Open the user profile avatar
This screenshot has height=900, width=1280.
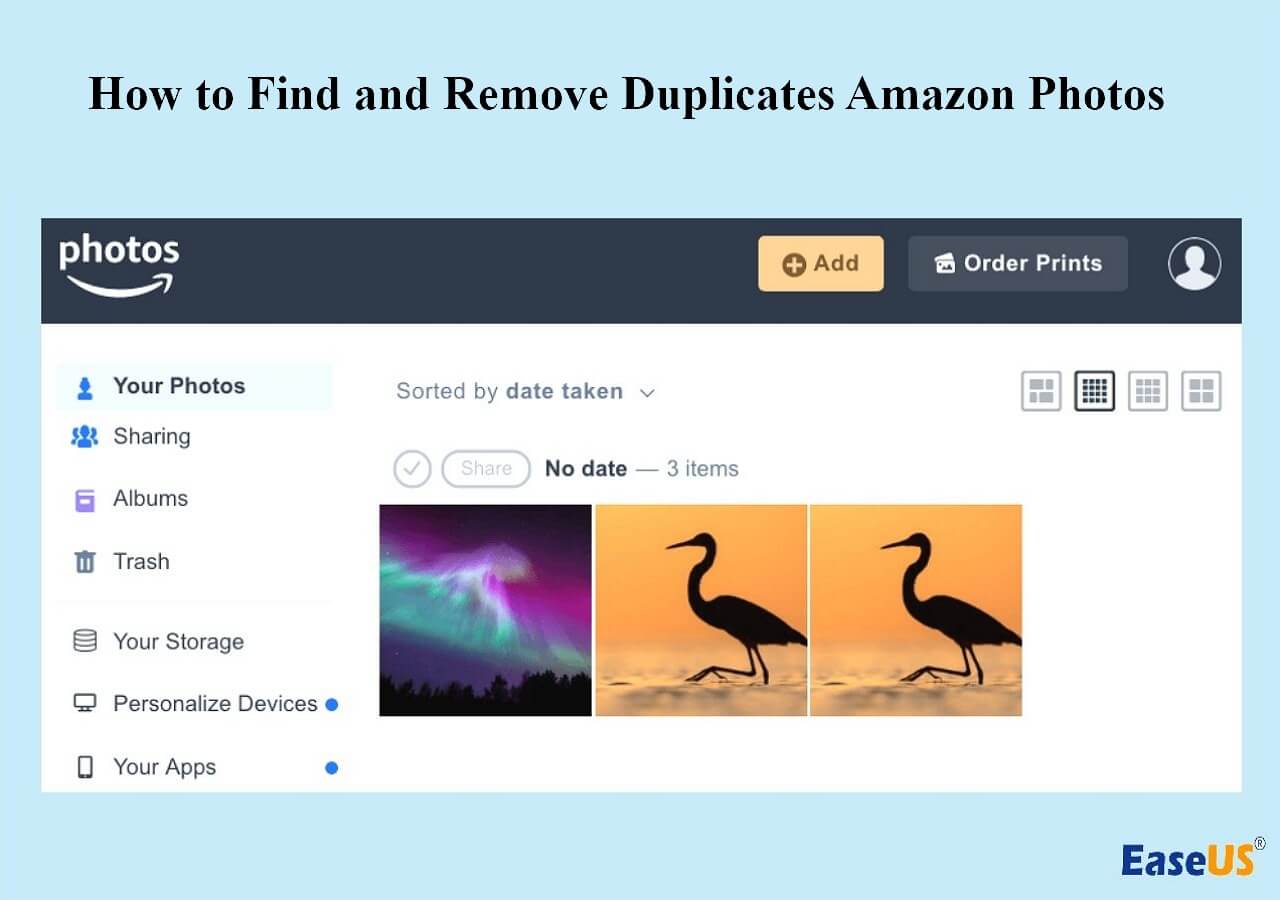(x=1194, y=264)
